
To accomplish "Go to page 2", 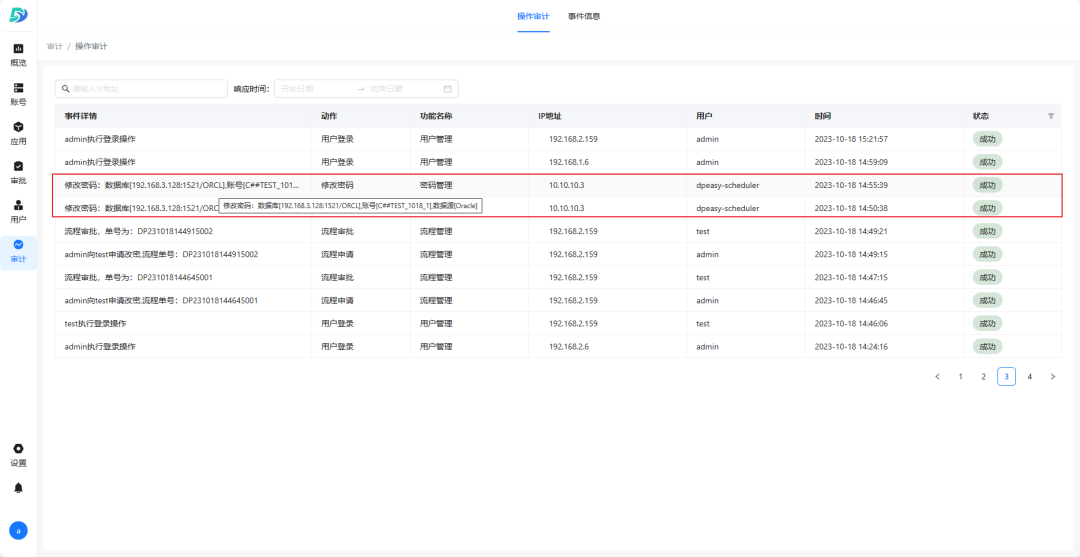I will tap(984, 377).
